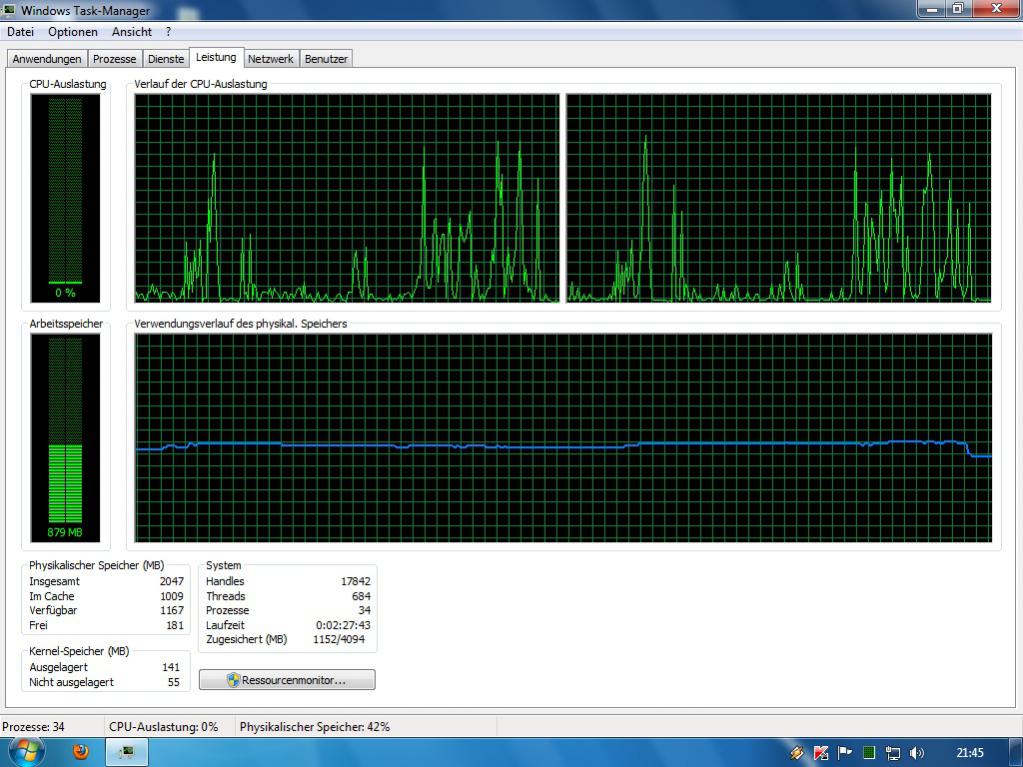
Task: Click status bar CPU-Auslastung: 0%
Action: pos(164,727)
